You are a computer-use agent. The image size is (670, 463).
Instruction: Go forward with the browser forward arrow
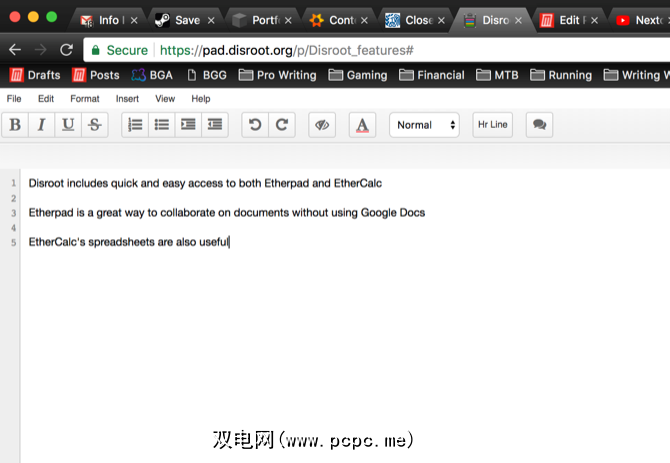41,50
